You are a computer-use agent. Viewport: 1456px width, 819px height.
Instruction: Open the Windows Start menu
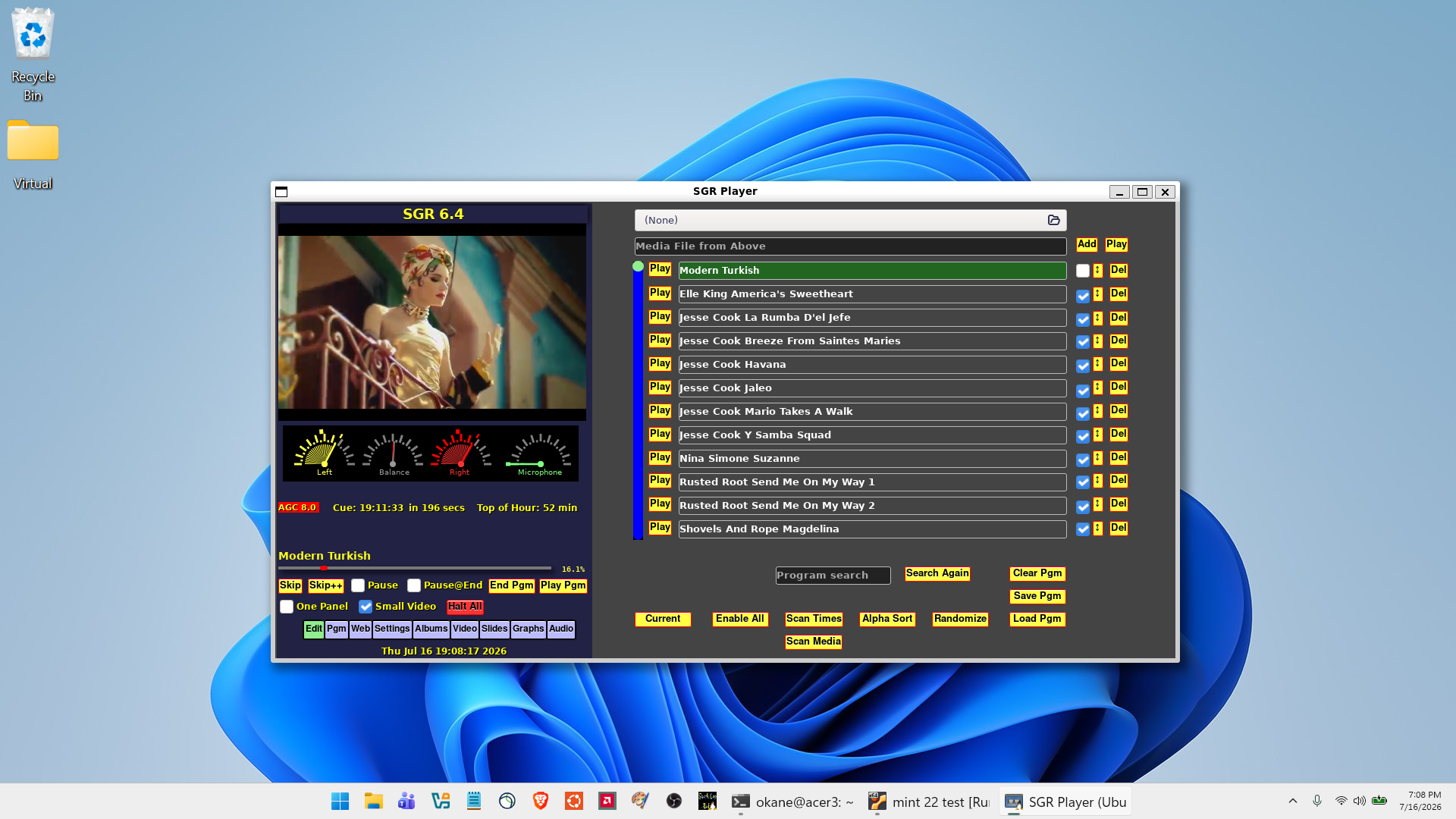(340, 802)
